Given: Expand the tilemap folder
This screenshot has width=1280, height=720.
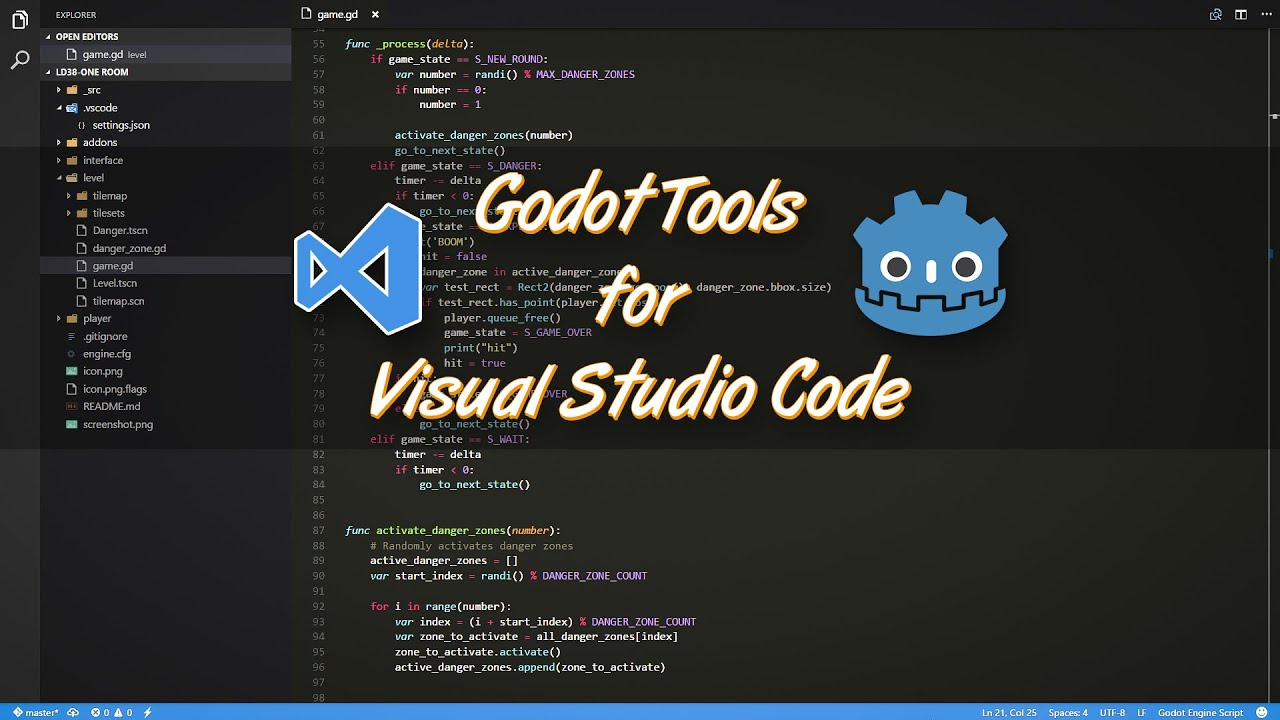Looking at the screenshot, I should [165, 195].
